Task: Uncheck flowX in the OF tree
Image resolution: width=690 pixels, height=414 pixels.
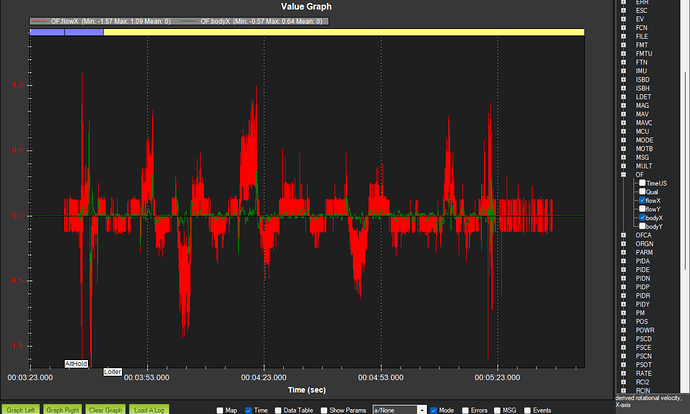Action: click(x=642, y=200)
